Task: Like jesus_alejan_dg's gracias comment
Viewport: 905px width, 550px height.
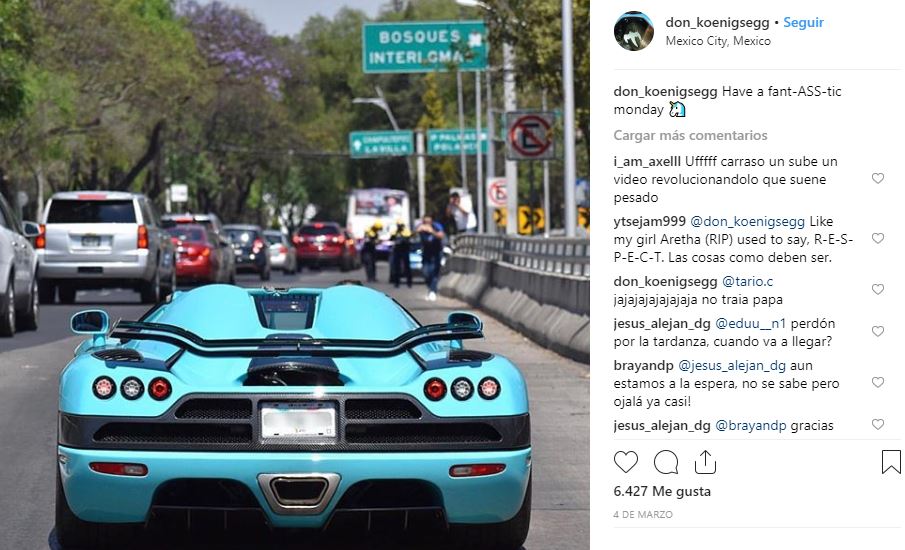Action: pyautogui.click(x=877, y=424)
